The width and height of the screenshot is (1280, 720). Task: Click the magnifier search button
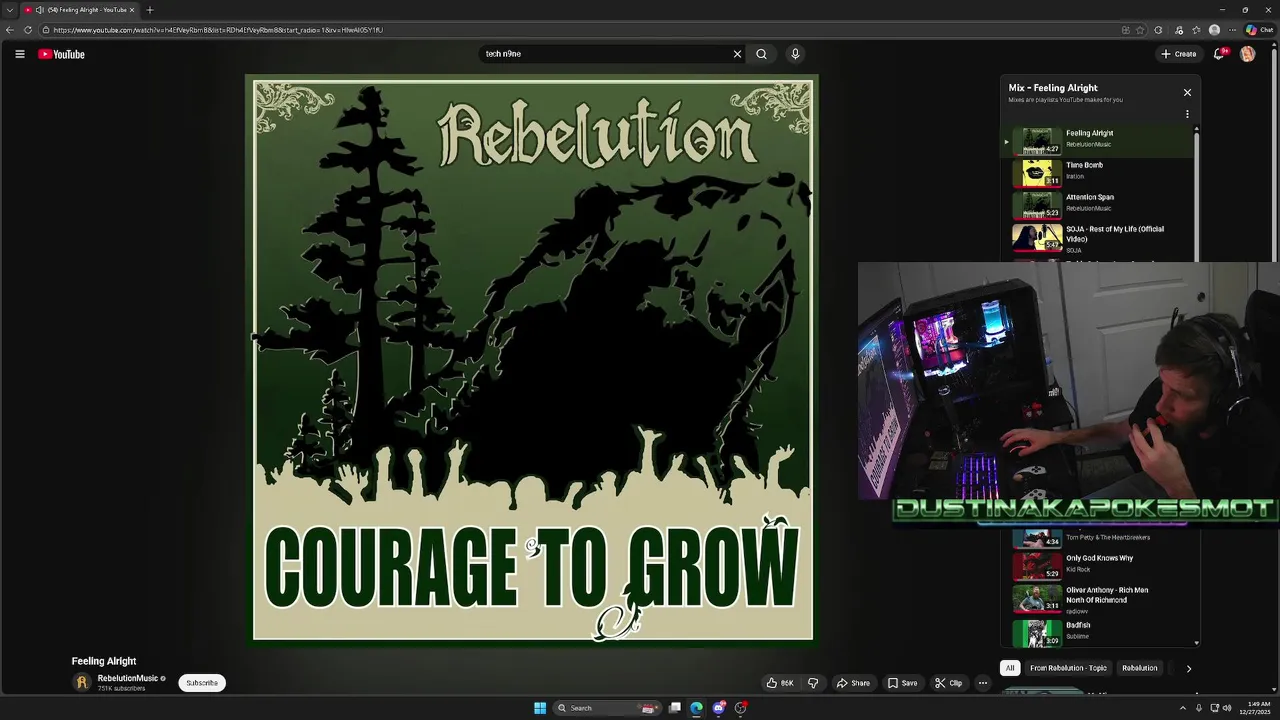(x=761, y=54)
